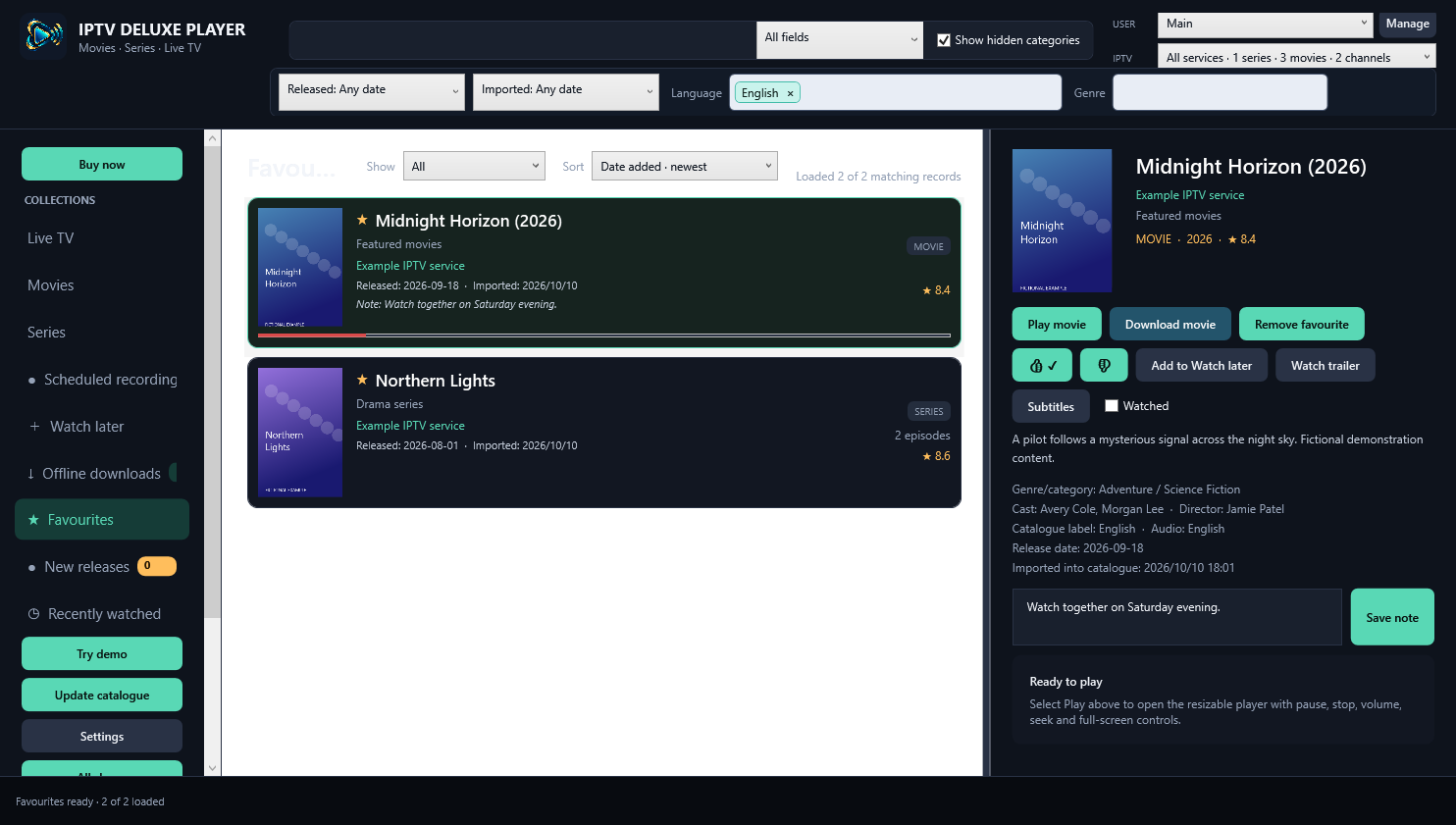1456x825 pixels.
Task: Click the dot icon next to Scheduled recording
Action: (x=32, y=380)
